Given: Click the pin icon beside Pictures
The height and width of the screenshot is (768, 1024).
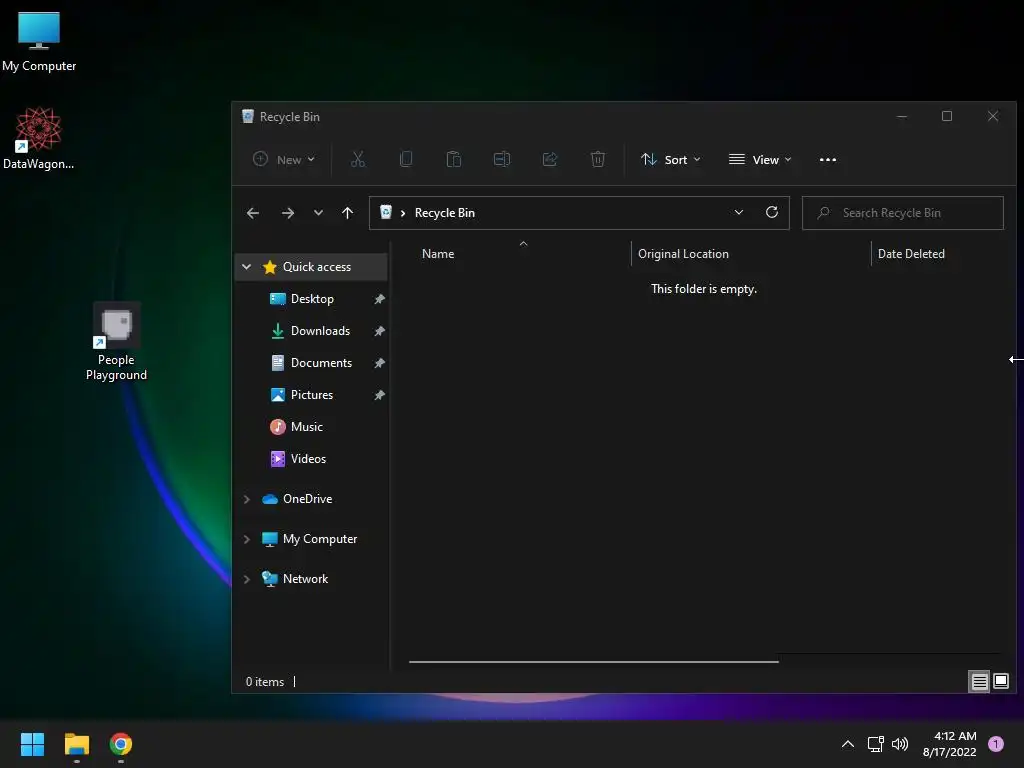Looking at the screenshot, I should (x=379, y=395).
